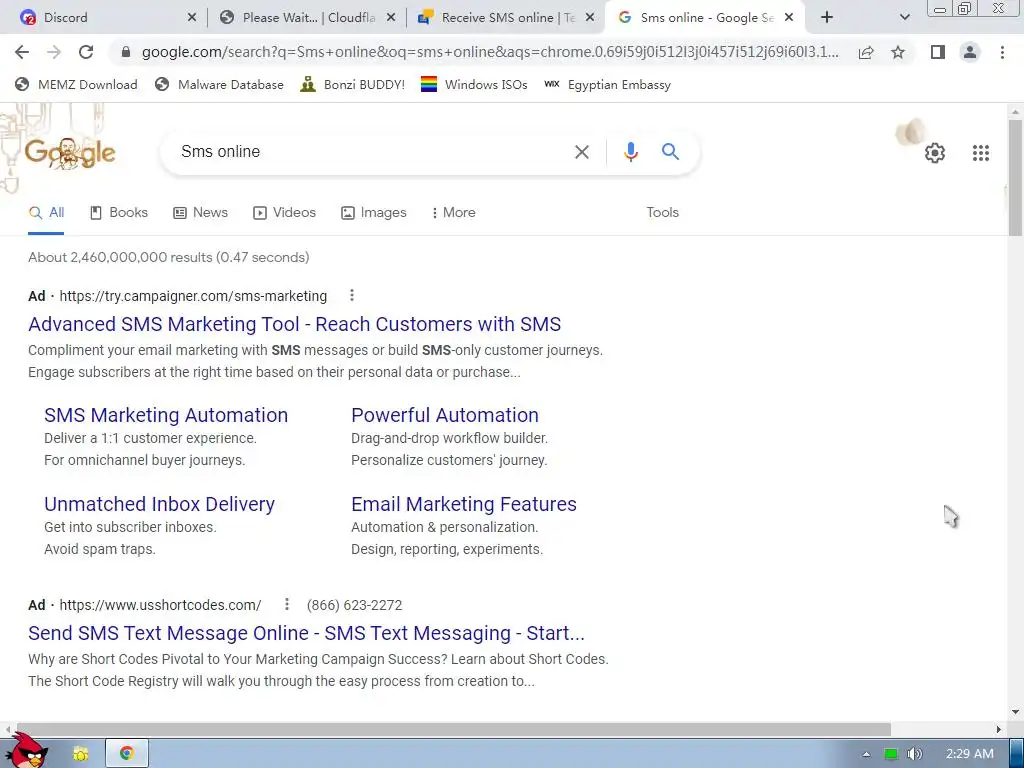Switch to Books results

pos(119,213)
